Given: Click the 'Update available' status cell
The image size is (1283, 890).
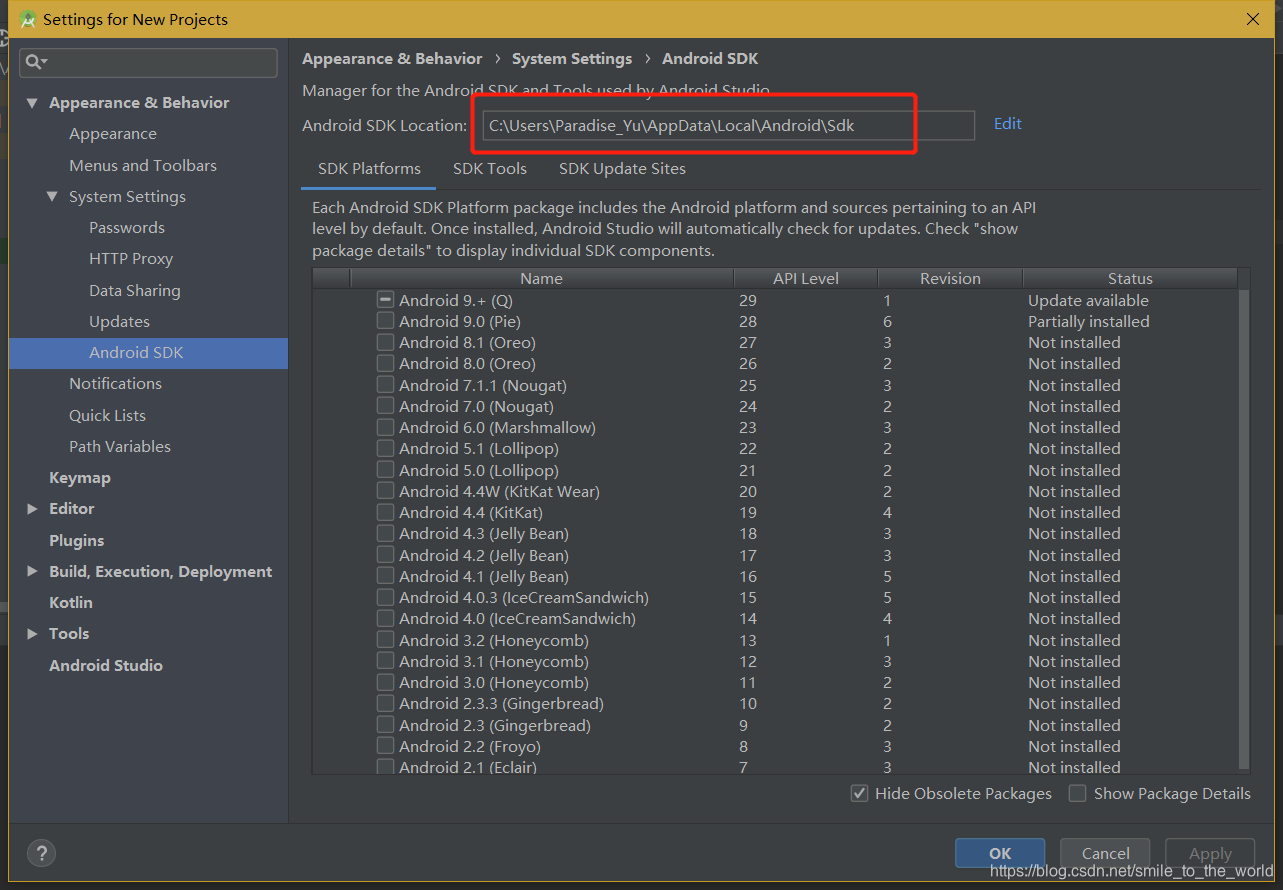Looking at the screenshot, I should (1088, 300).
